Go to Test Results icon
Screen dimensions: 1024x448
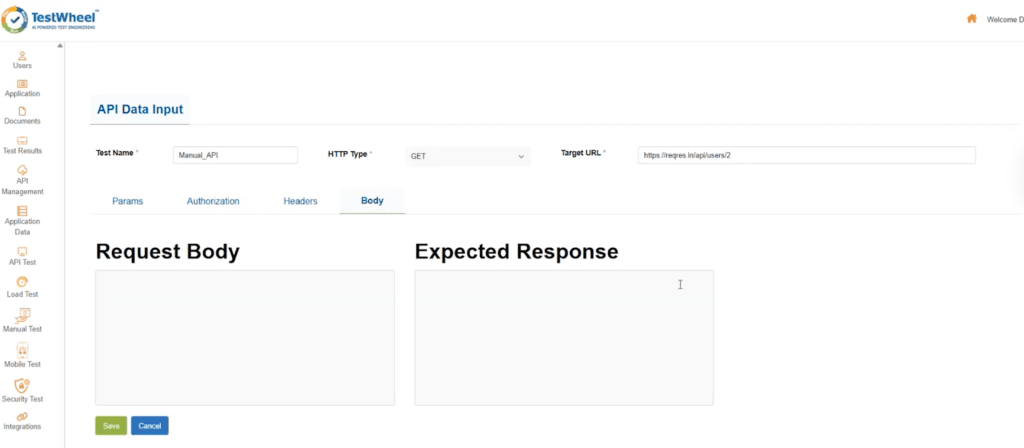click(22, 140)
